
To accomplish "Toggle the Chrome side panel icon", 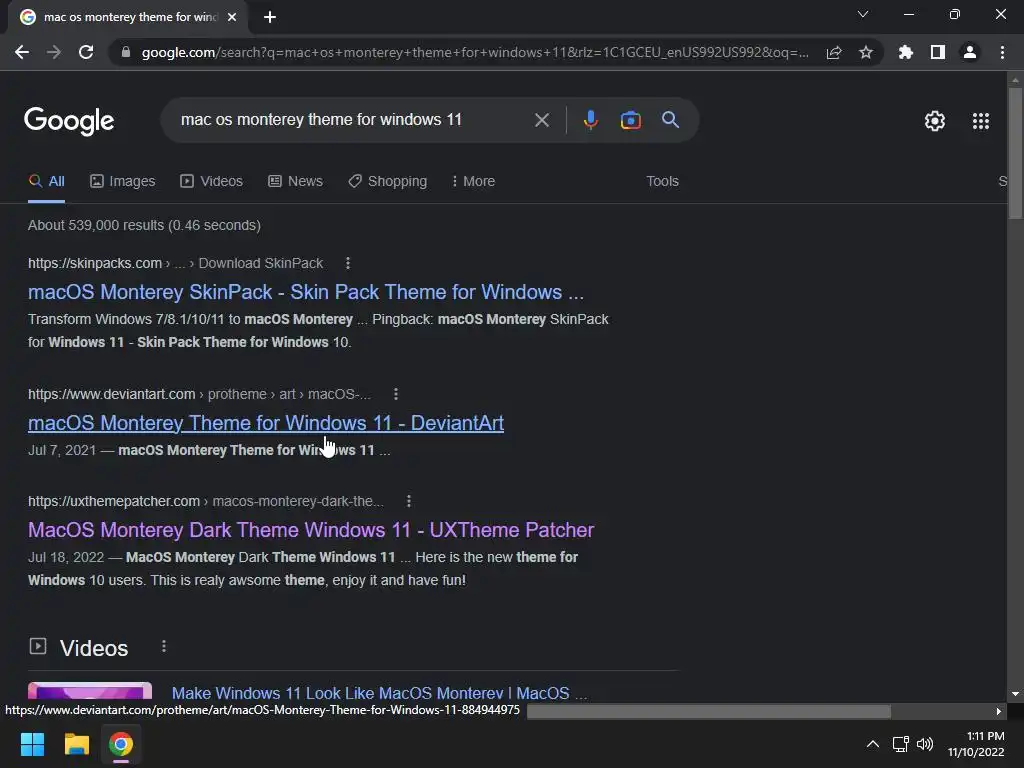I will coord(938,52).
